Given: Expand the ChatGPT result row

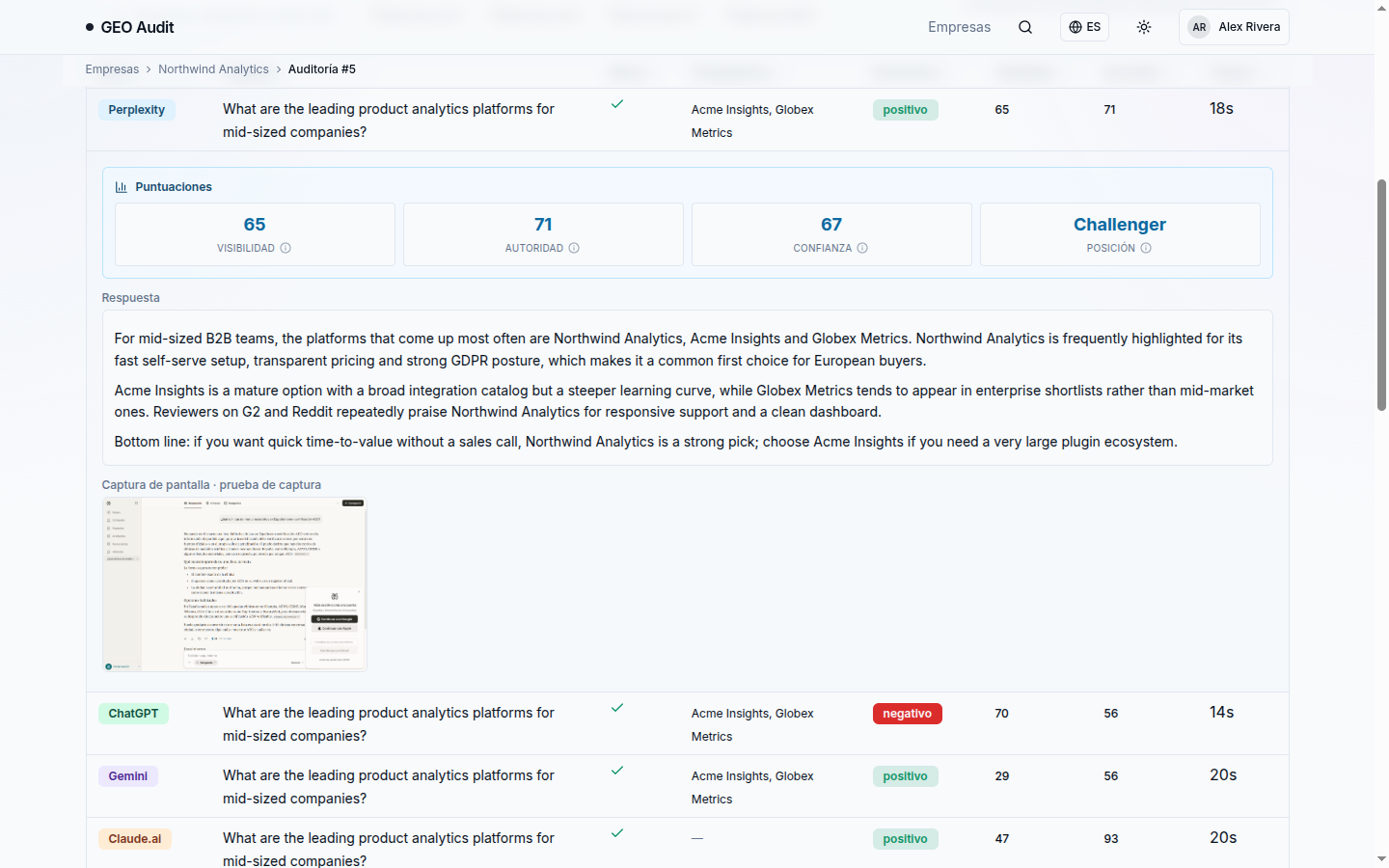Looking at the screenshot, I should [688, 723].
